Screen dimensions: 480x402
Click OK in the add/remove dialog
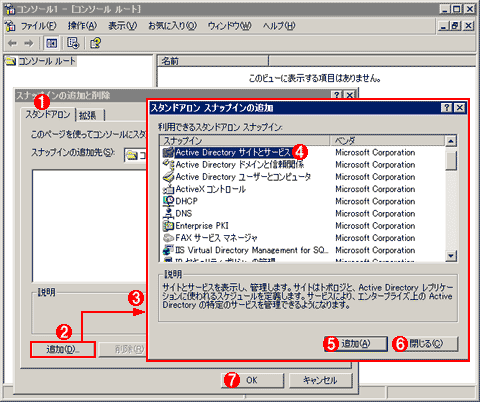pos(252,380)
